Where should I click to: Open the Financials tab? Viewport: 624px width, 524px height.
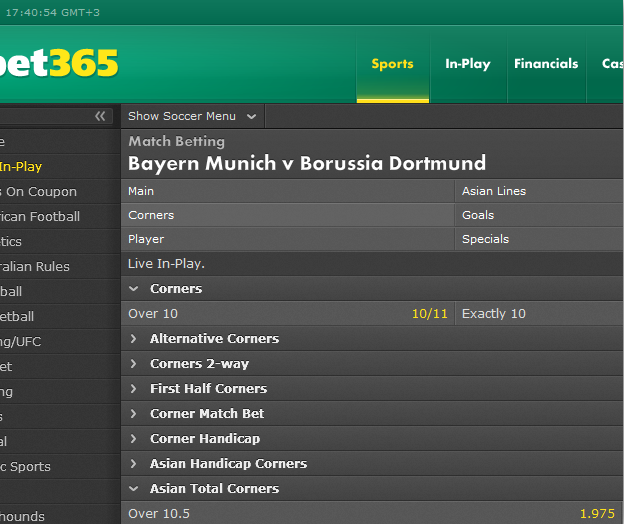(x=546, y=64)
